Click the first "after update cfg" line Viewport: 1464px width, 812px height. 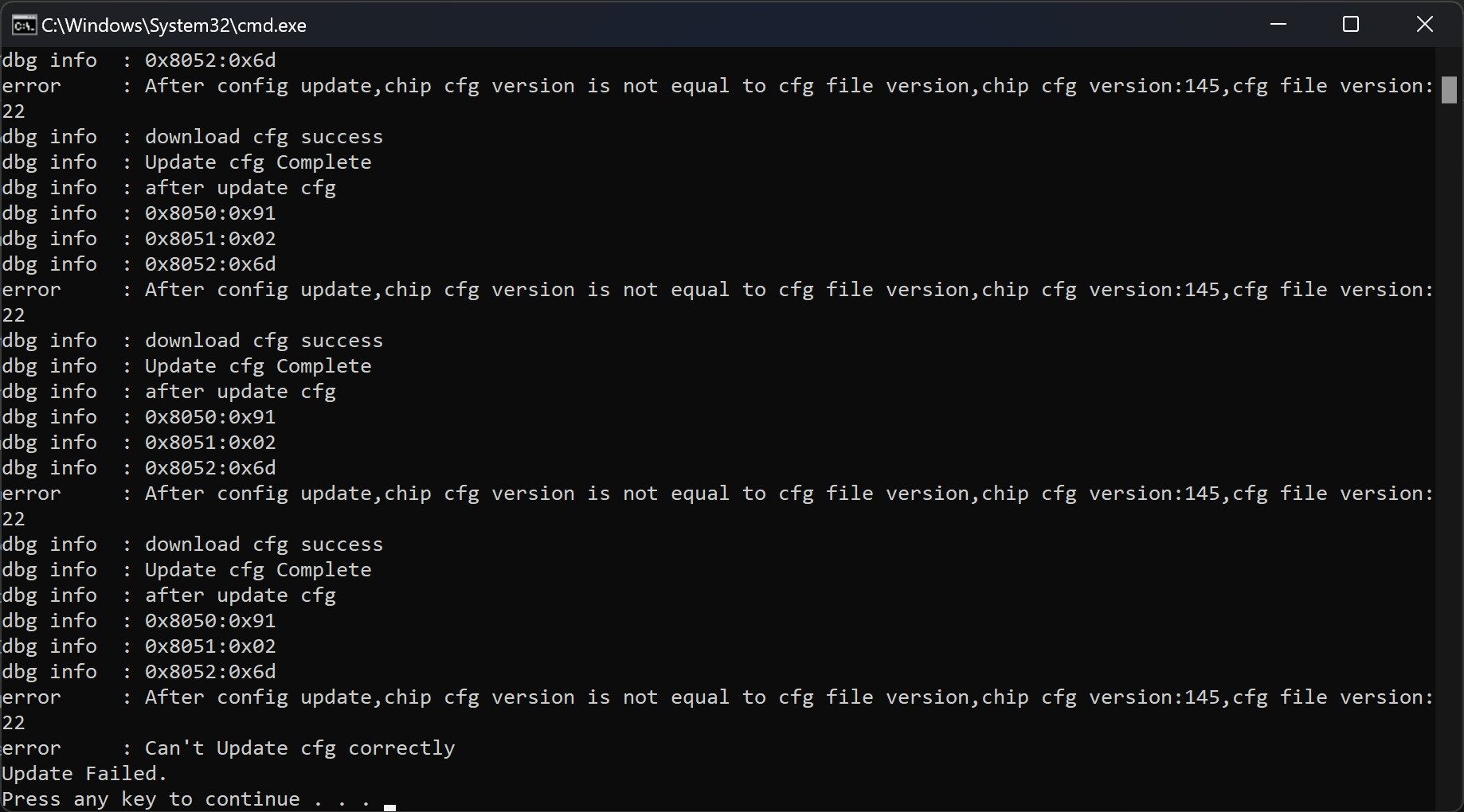tap(240, 188)
